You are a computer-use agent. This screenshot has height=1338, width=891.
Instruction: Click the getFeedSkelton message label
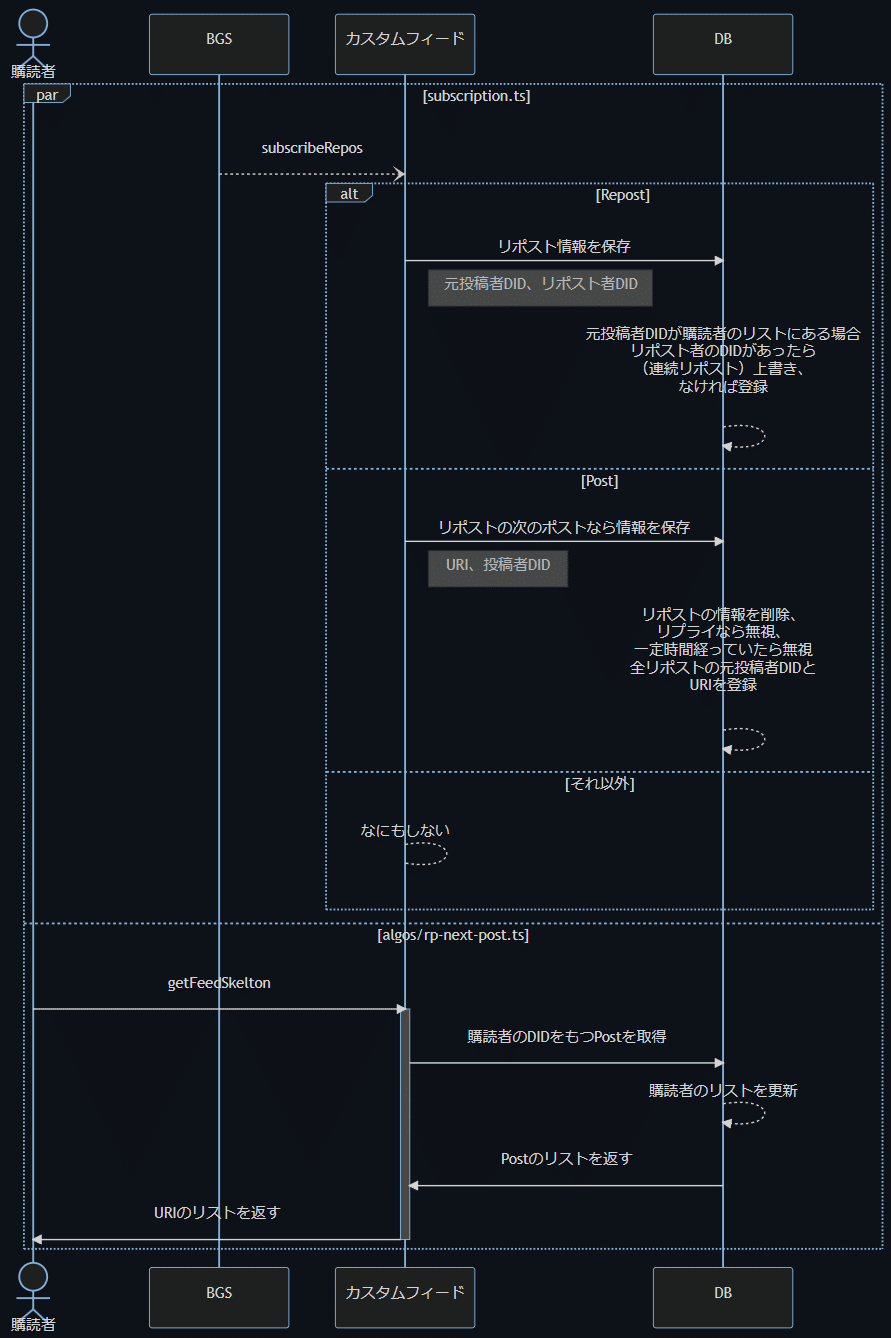coord(218,983)
